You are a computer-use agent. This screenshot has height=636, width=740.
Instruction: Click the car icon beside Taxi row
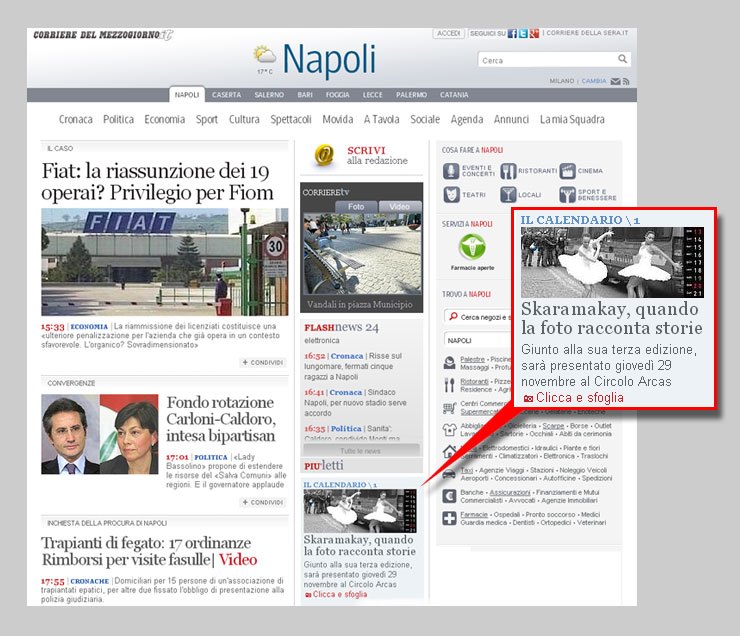point(449,474)
